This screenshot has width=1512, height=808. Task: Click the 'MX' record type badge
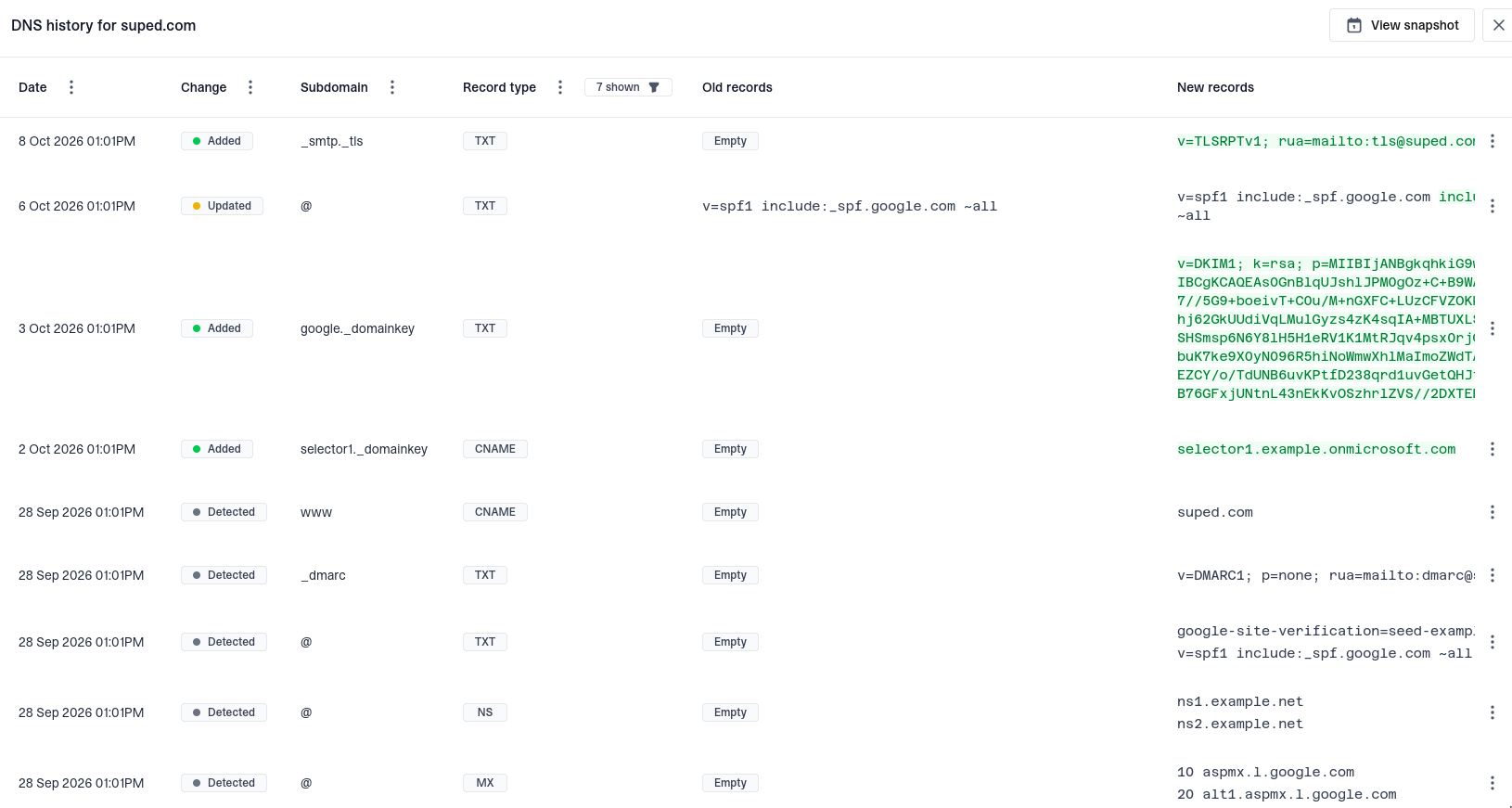[x=485, y=783]
